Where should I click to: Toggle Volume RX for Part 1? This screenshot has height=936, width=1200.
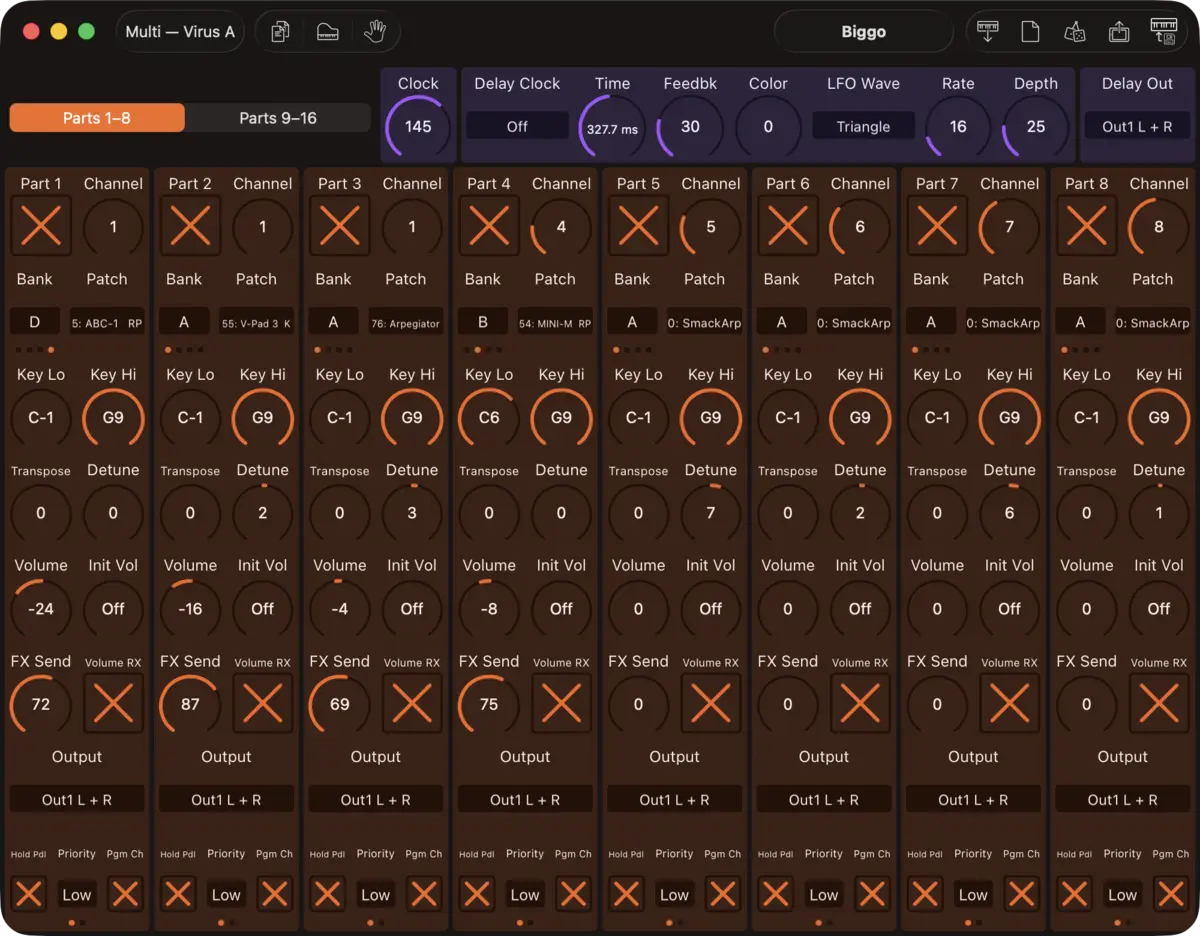coord(113,704)
